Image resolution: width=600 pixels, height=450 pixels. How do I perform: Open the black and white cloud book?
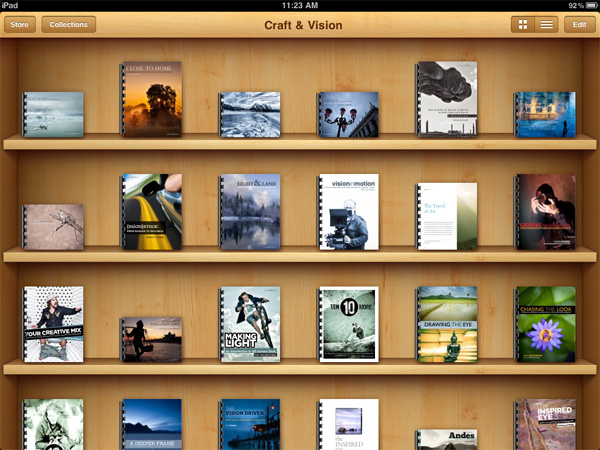coord(447,99)
